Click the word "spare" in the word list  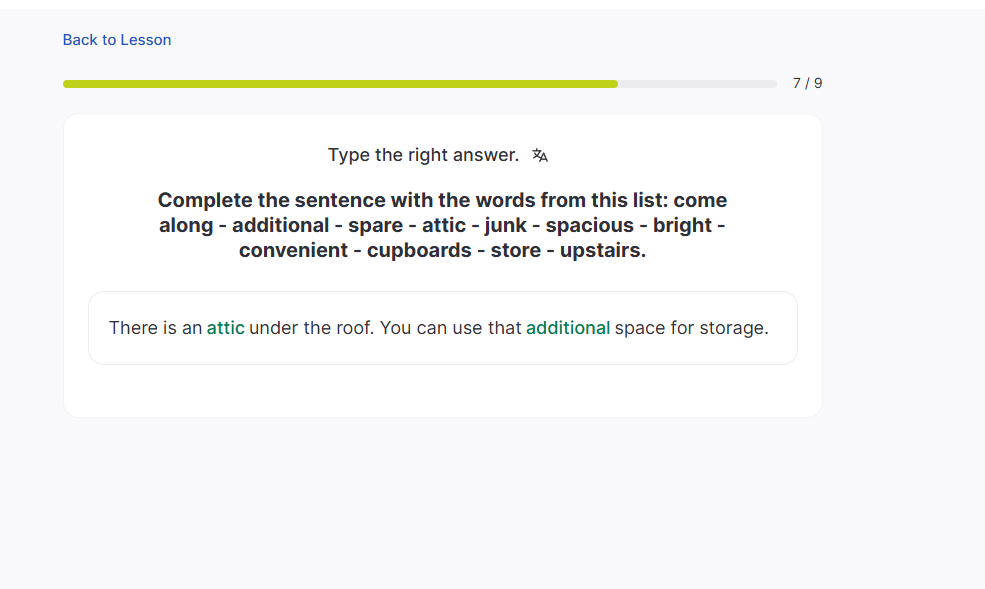pyautogui.click(x=375, y=225)
